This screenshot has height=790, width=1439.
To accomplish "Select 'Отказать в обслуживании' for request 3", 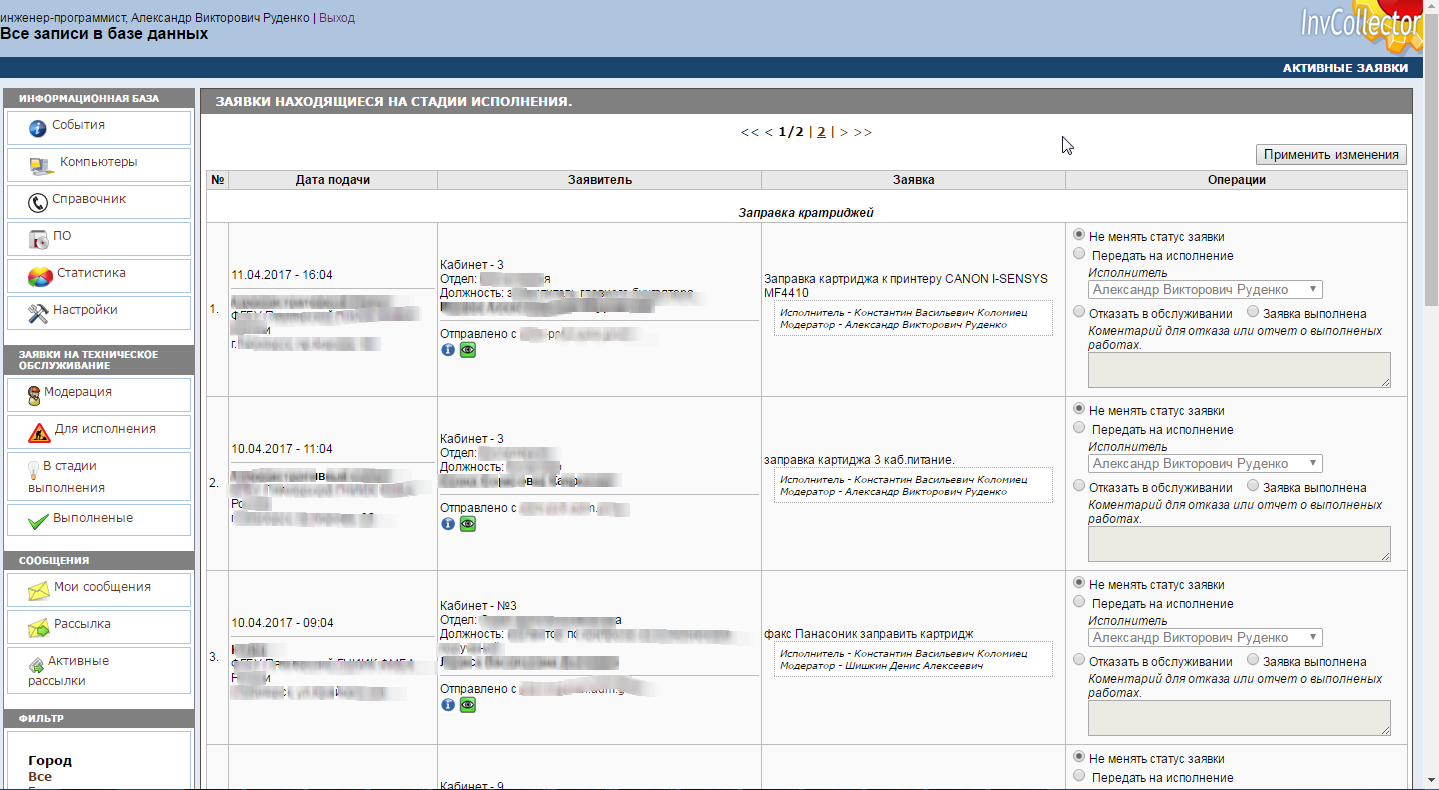I will [1079, 660].
